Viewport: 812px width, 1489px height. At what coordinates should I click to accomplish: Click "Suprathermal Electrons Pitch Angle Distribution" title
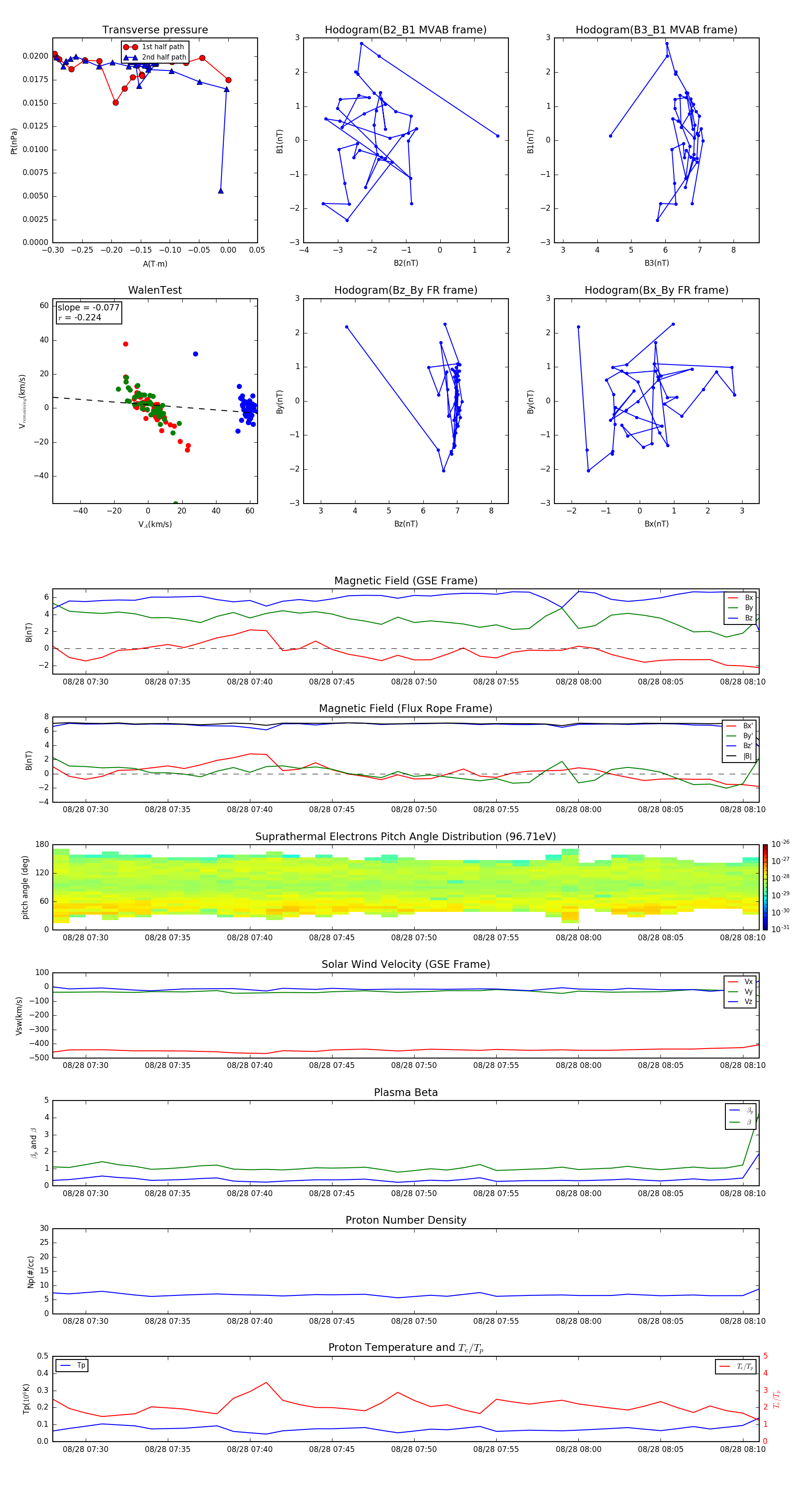point(406,837)
